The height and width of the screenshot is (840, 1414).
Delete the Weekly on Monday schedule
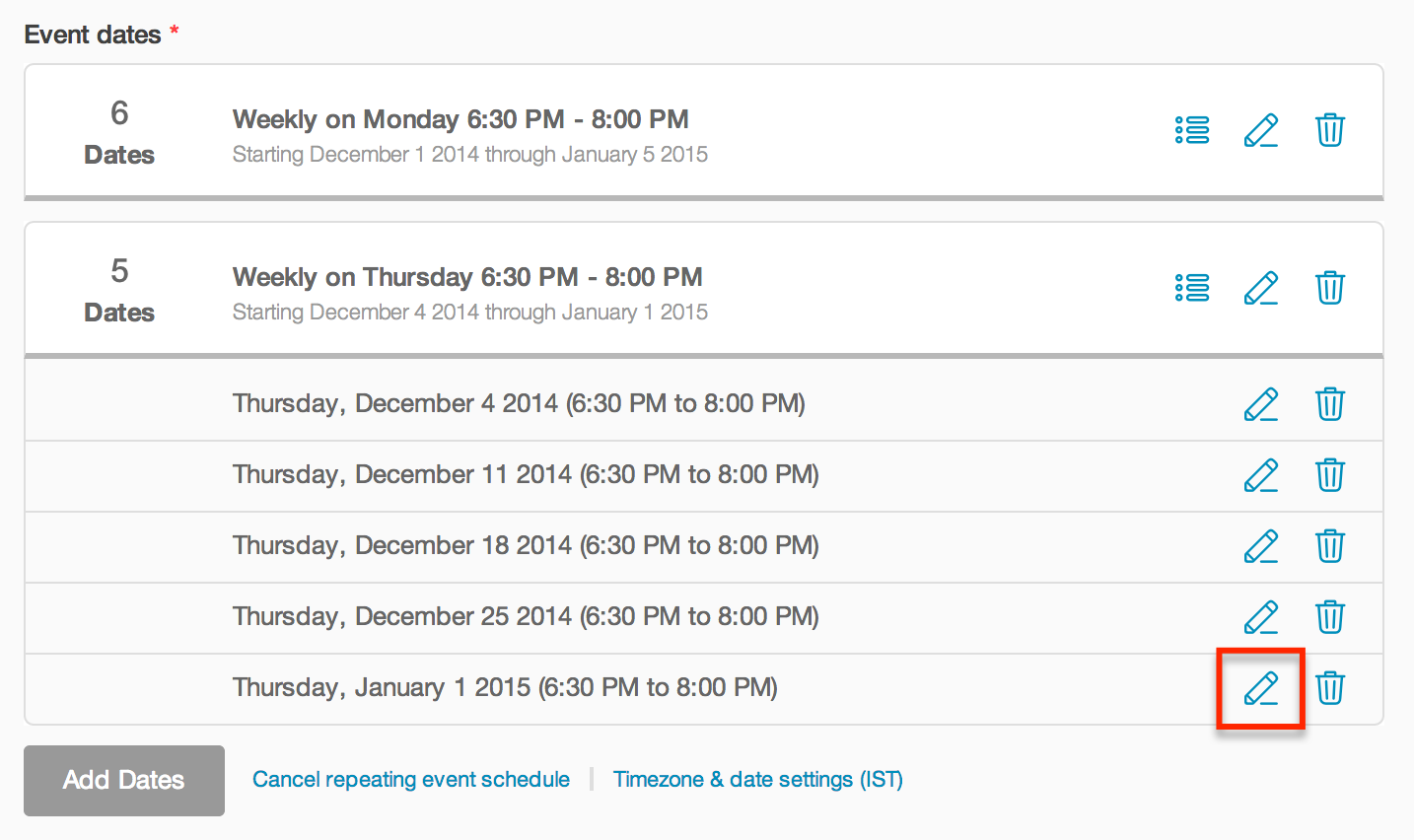tap(1330, 130)
